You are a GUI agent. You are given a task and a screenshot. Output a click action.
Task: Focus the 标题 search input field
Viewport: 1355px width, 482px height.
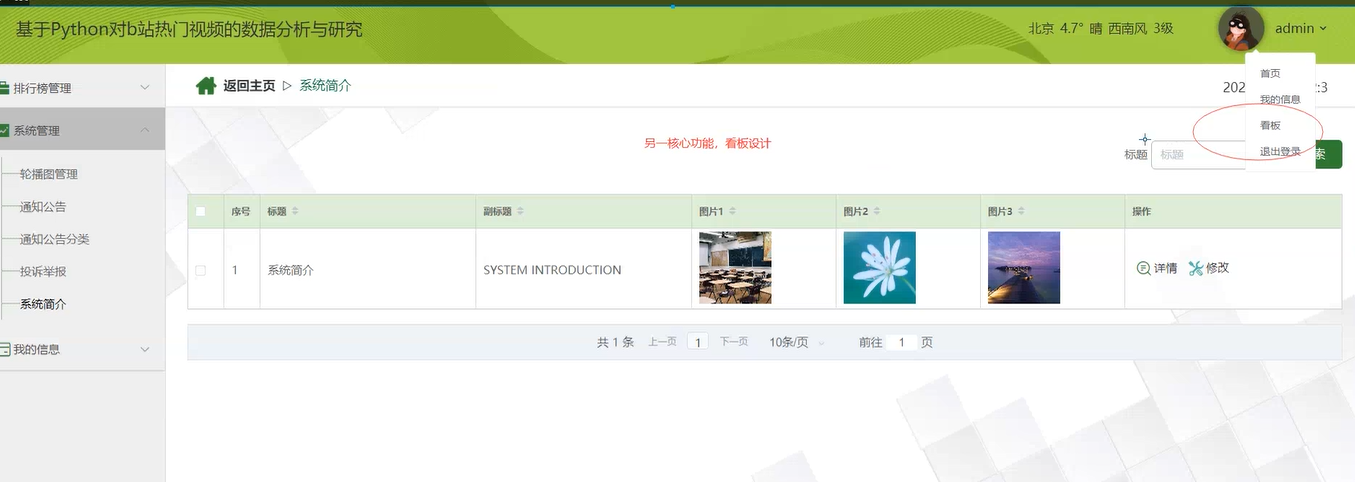1198,154
